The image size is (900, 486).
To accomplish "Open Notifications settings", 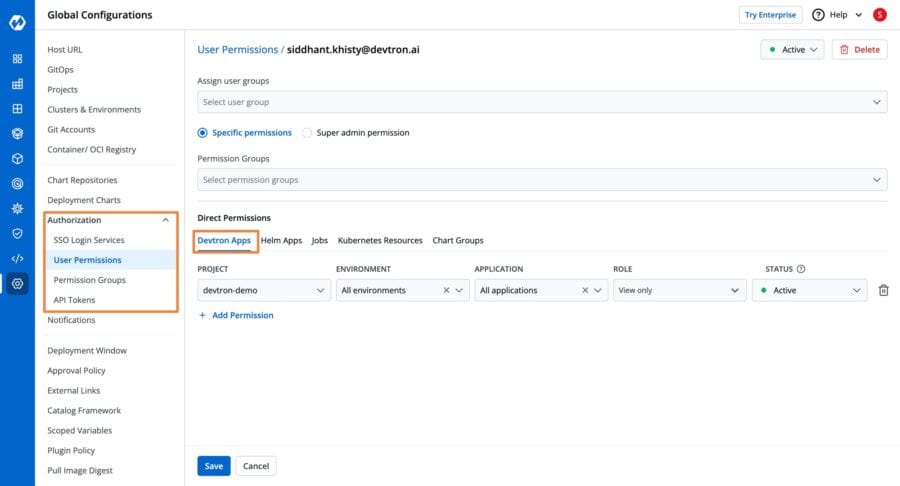I will (71, 320).
